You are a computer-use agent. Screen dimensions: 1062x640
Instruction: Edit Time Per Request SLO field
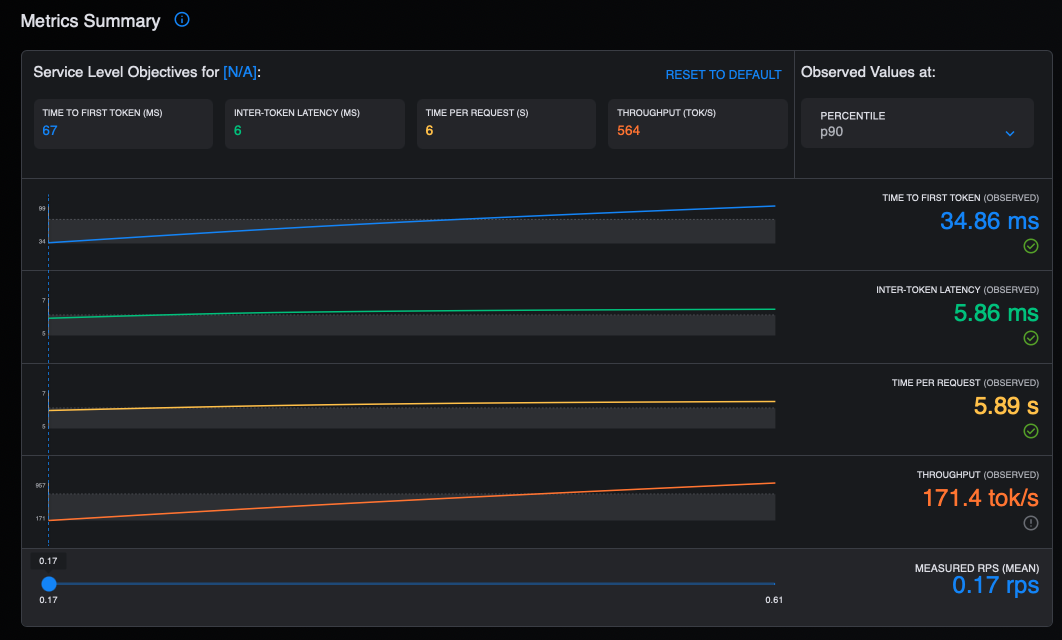pos(506,130)
